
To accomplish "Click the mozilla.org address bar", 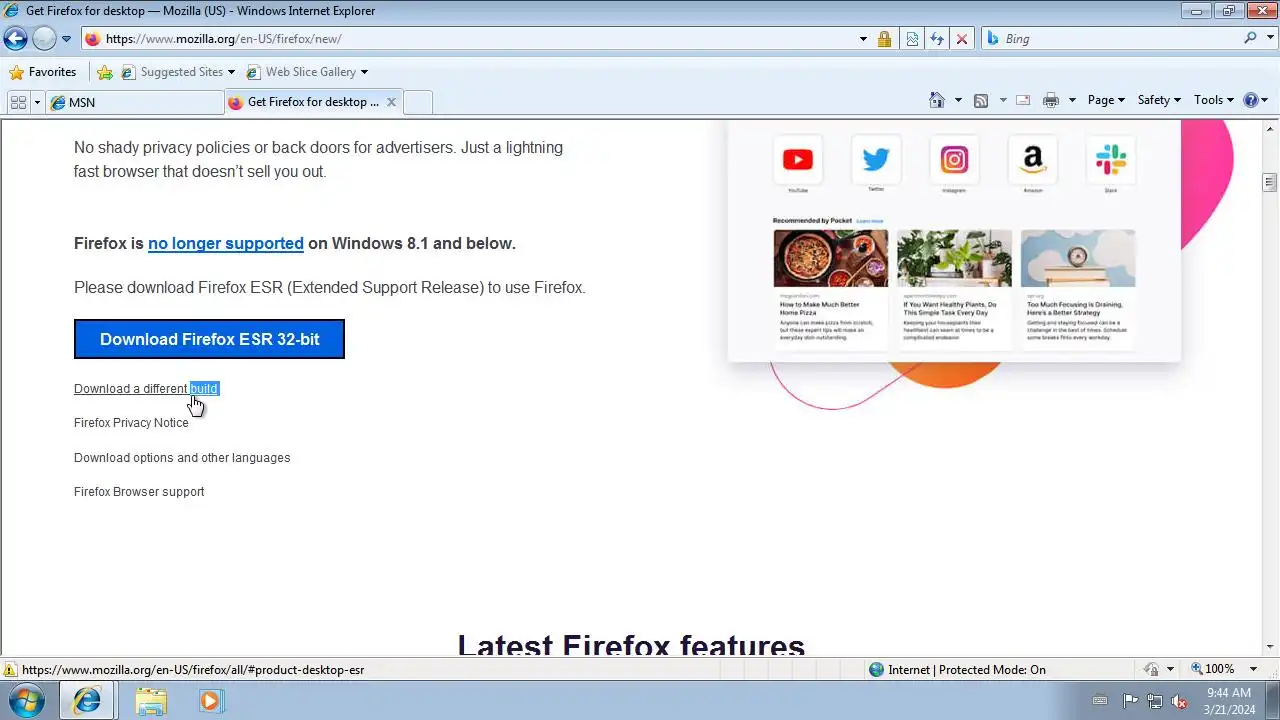I will click(466, 39).
